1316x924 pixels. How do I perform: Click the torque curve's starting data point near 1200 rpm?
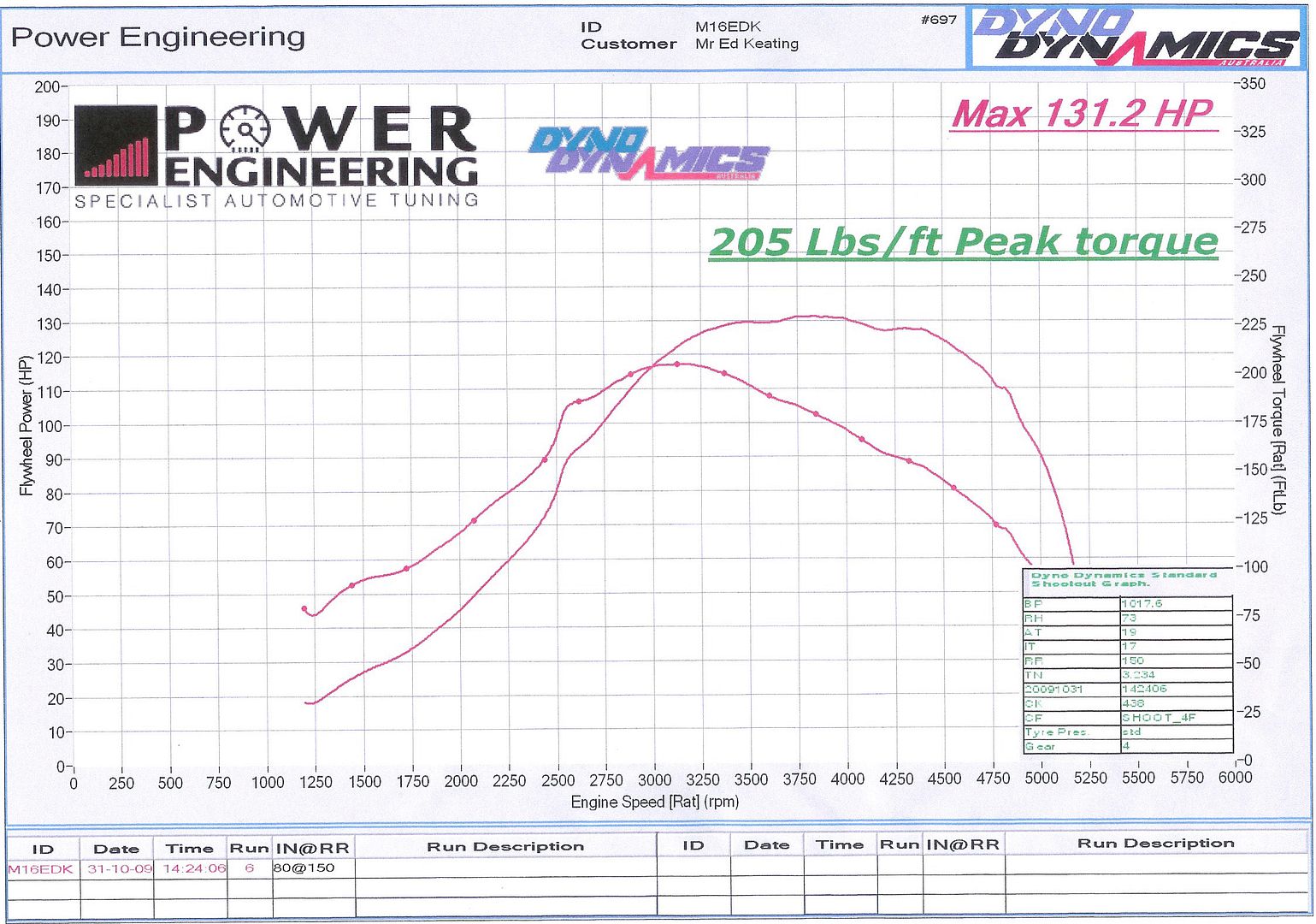pyautogui.click(x=304, y=609)
